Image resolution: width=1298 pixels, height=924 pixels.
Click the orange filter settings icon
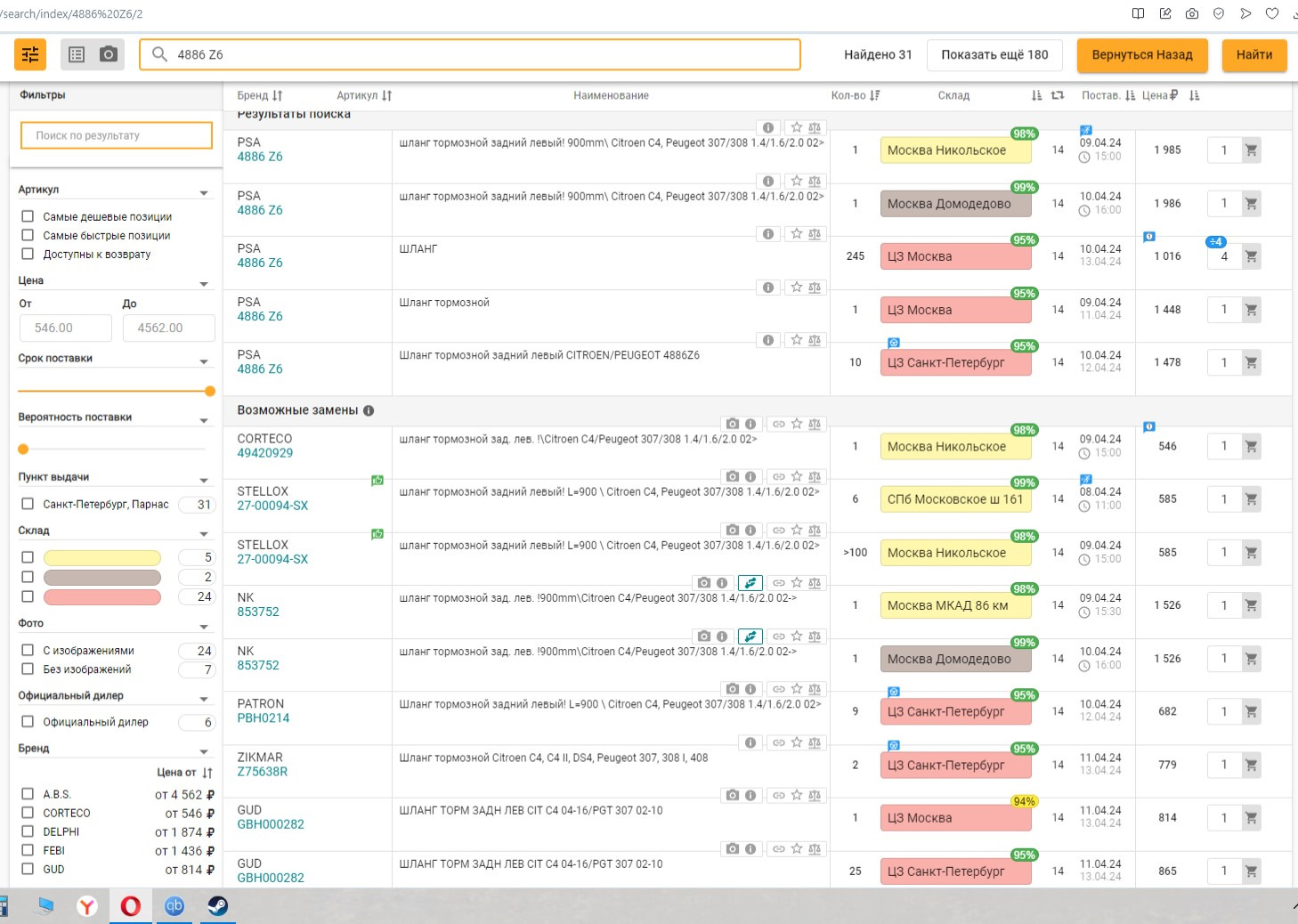click(x=30, y=54)
